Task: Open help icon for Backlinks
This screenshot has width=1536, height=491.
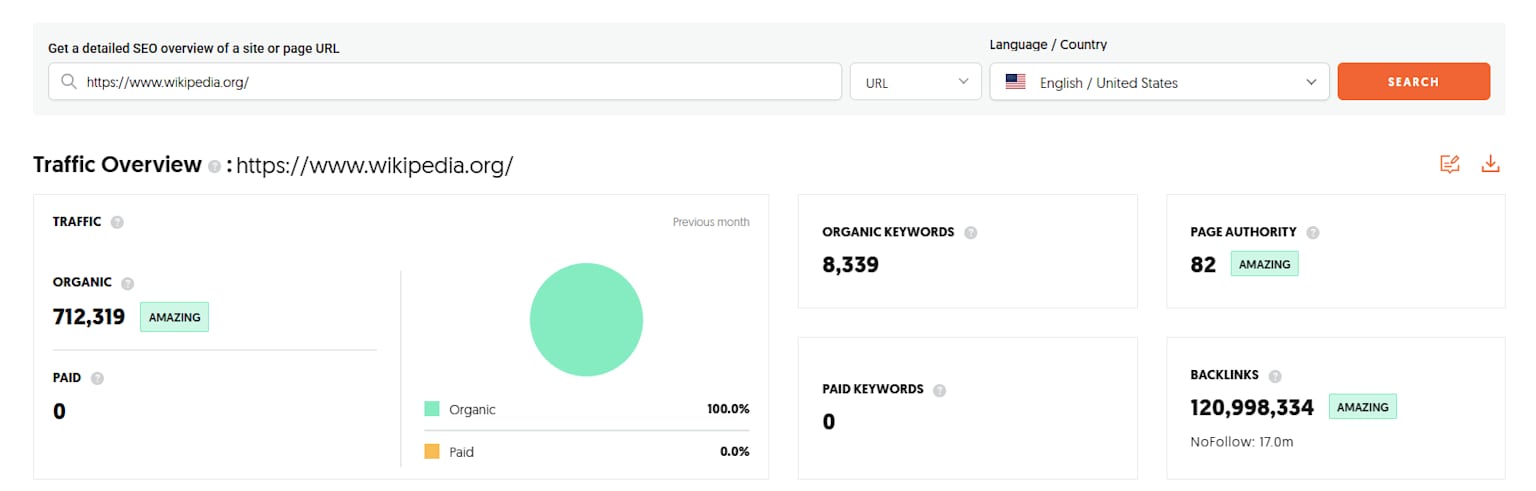Action: point(1275,376)
